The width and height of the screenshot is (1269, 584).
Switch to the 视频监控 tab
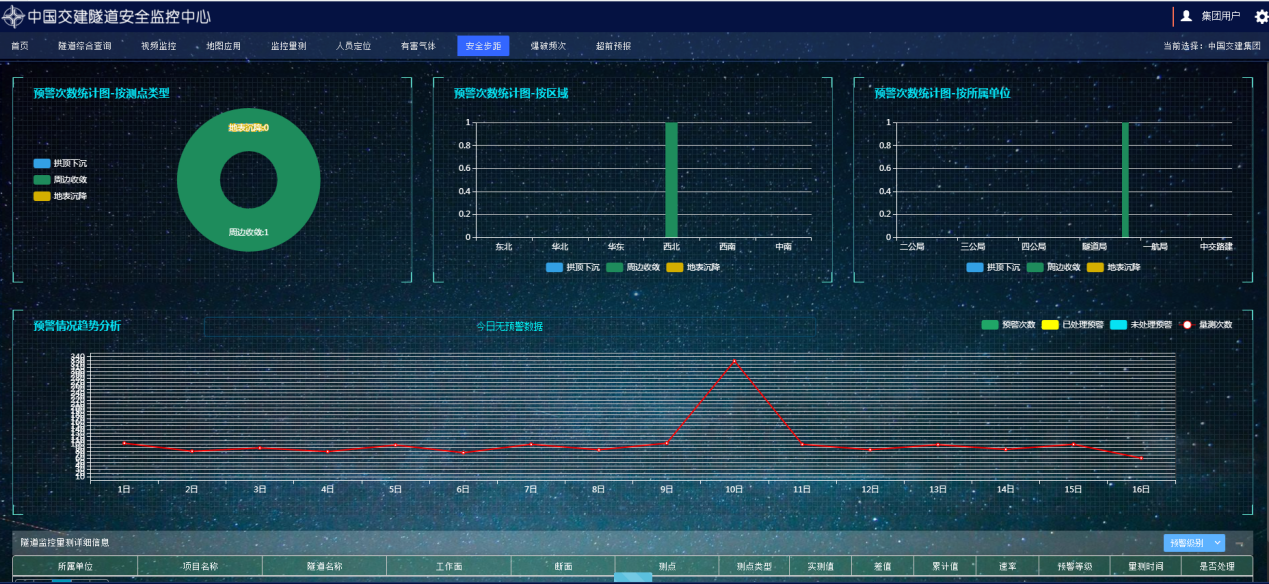point(158,46)
